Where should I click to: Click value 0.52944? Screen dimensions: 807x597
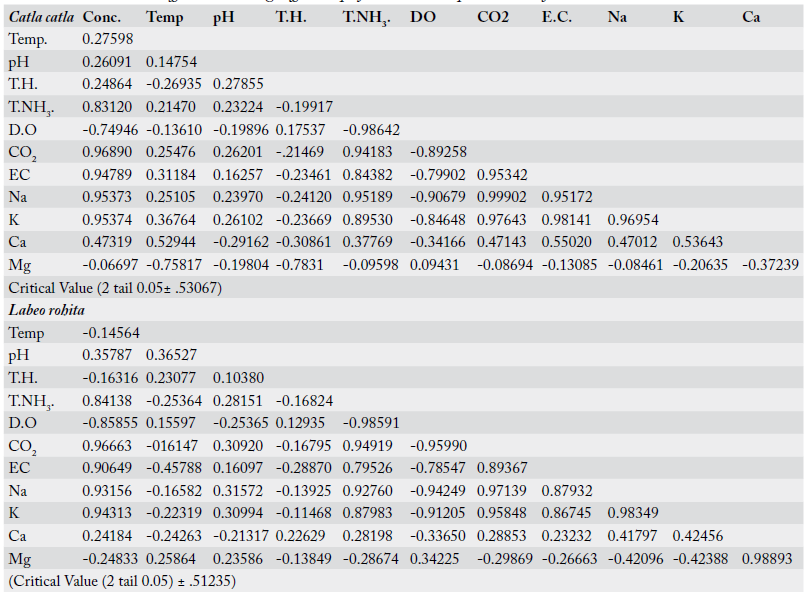[x=171, y=242]
